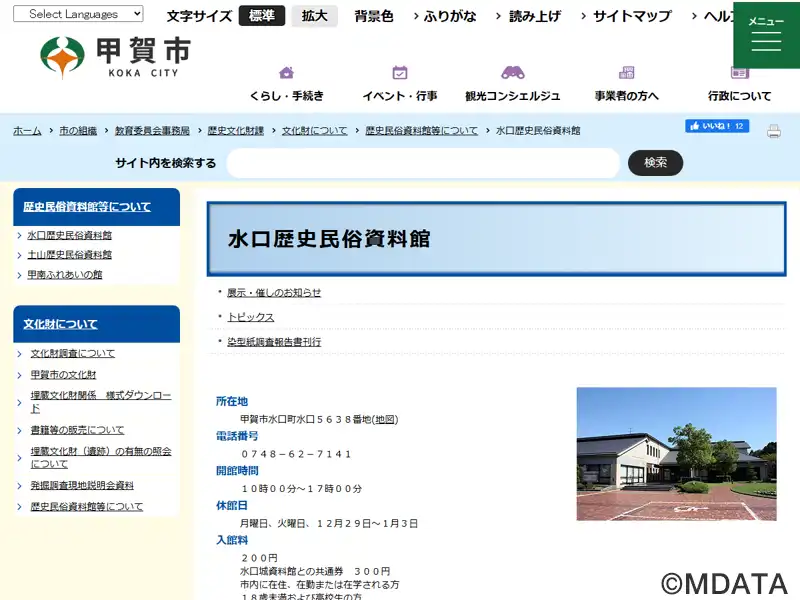Click the building icon above 事業者の方へ

tap(627, 72)
